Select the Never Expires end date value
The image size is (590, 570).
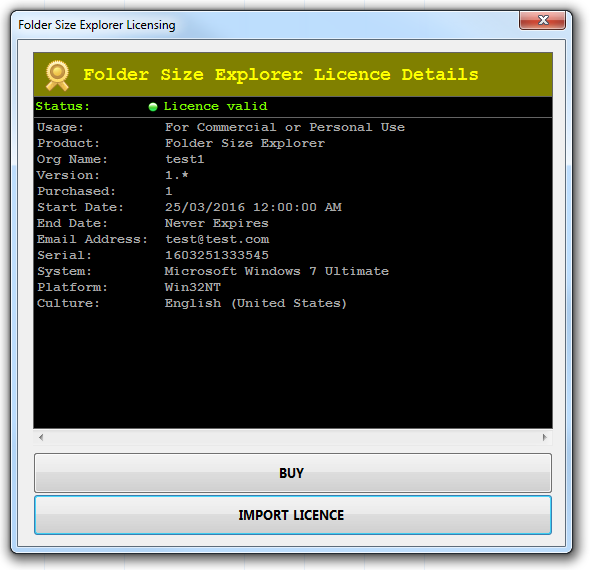pos(217,223)
